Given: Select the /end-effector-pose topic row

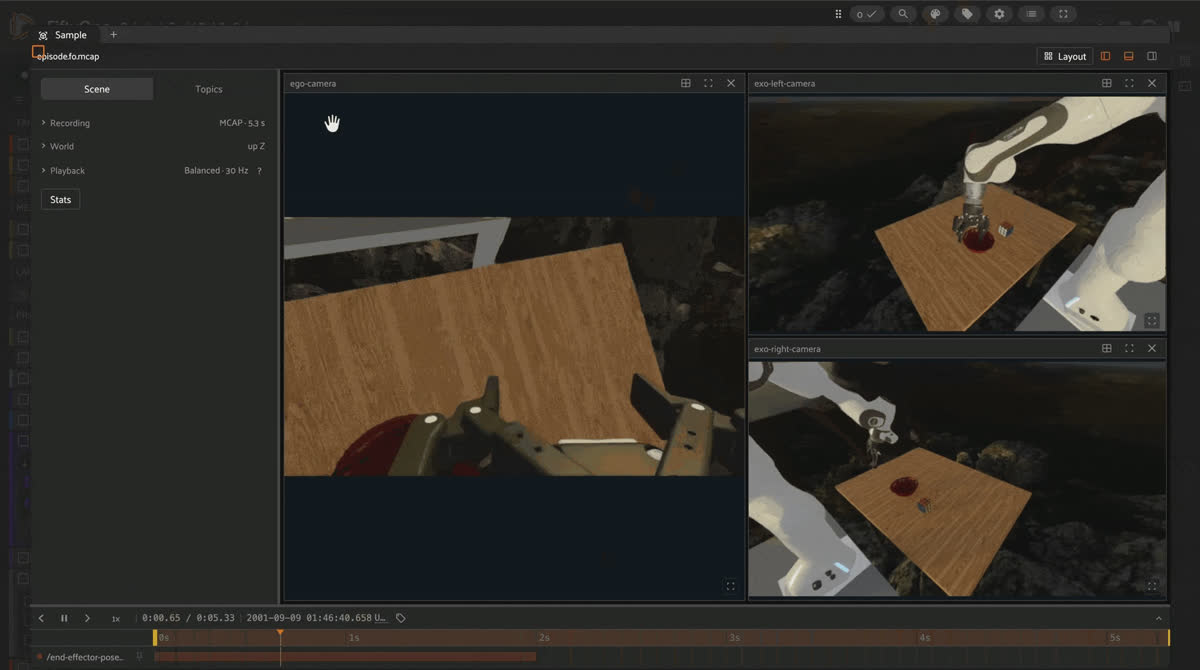Looking at the screenshot, I should pyautogui.click(x=85, y=657).
